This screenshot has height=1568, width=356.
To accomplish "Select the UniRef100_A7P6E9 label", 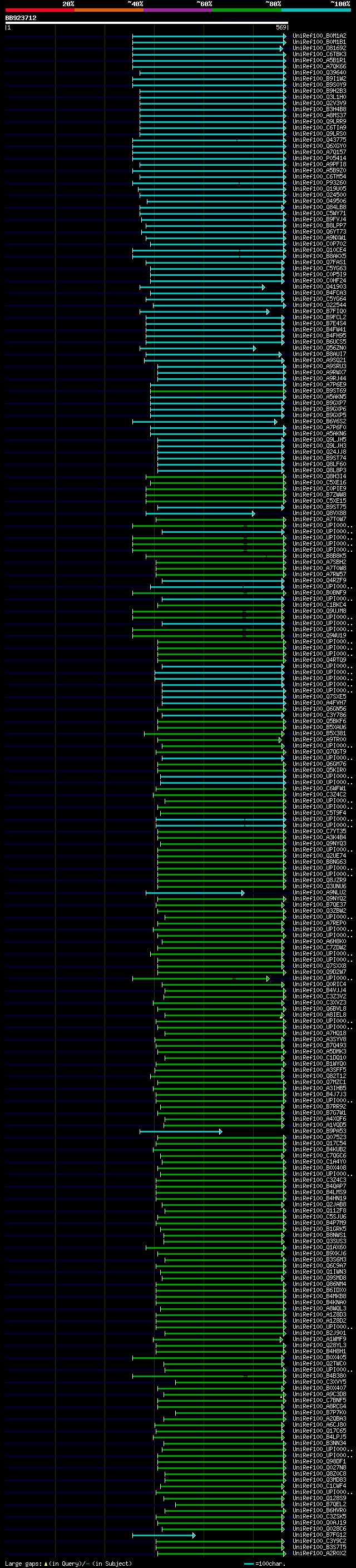I will pos(319,385).
